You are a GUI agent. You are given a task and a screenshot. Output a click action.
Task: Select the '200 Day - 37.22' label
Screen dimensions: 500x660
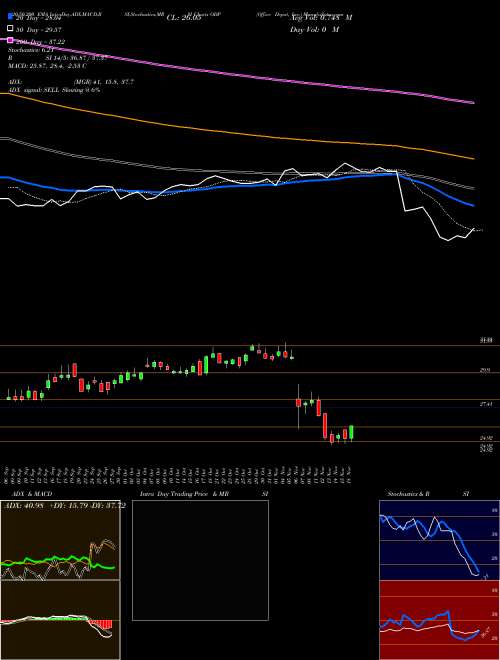pos(41,42)
